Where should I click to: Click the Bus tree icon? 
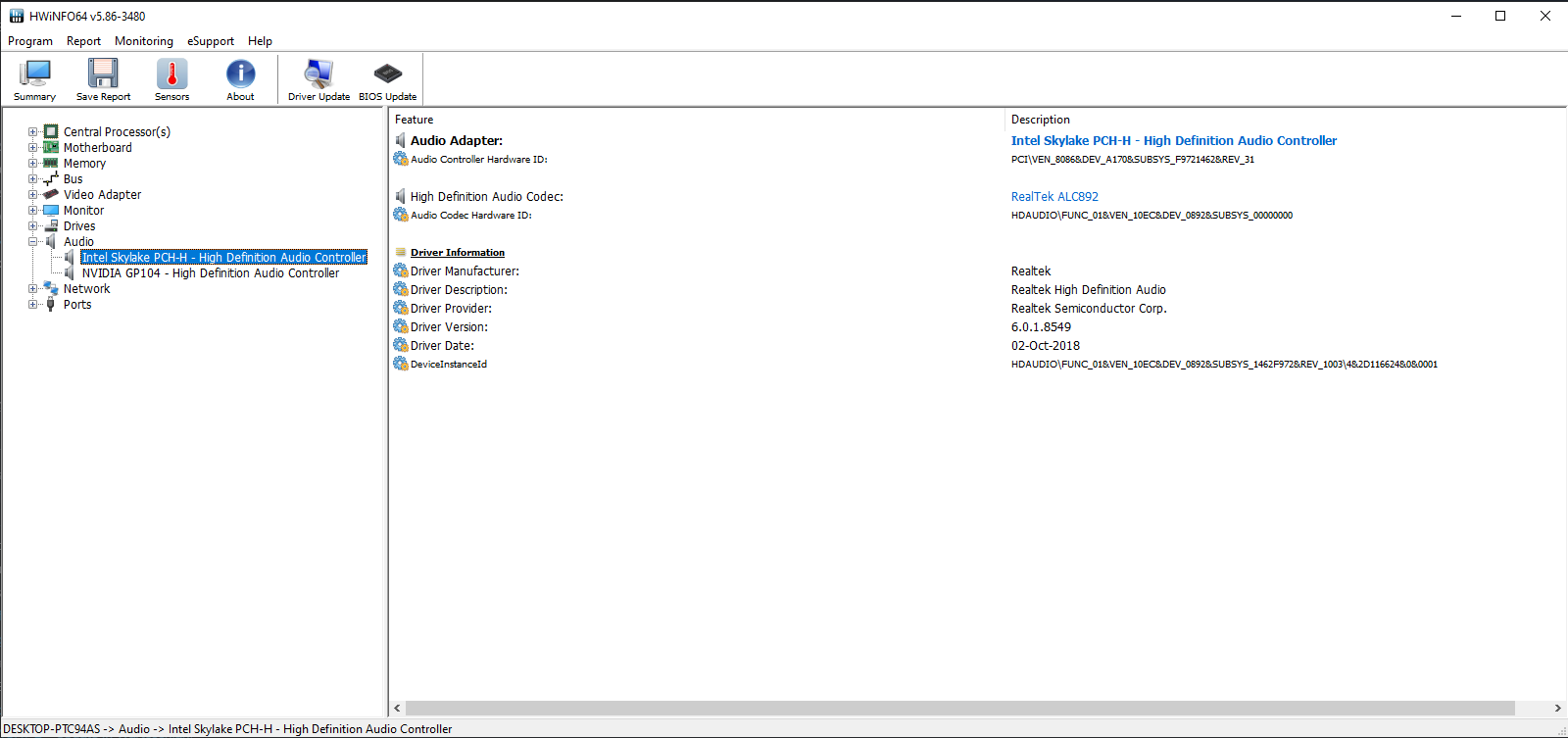(51, 178)
